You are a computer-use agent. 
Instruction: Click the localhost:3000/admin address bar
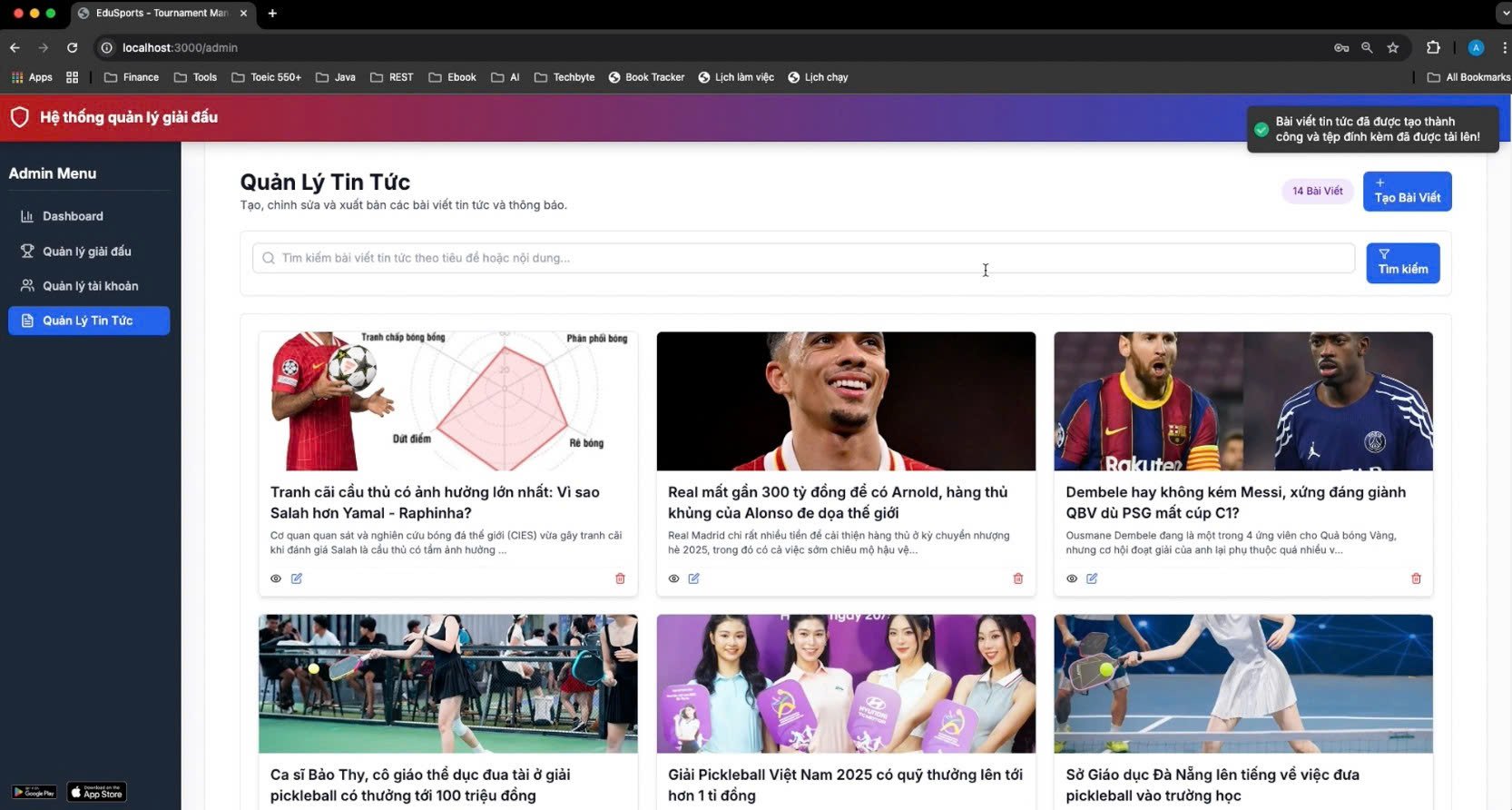(x=180, y=47)
